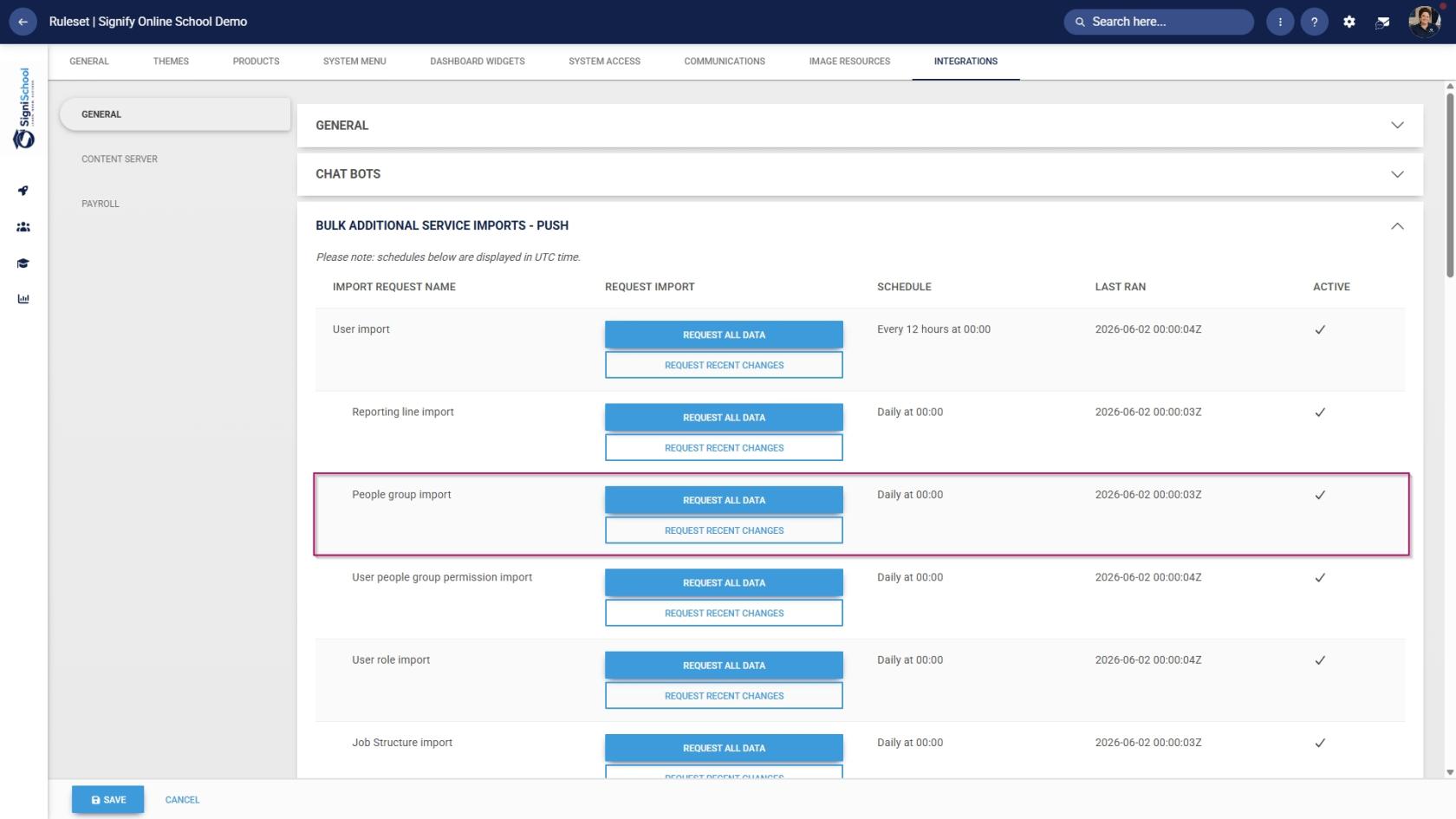Screen dimensions: 1456x819
Task: Open the help question mark icon
Action: (x=1314, y=22)
